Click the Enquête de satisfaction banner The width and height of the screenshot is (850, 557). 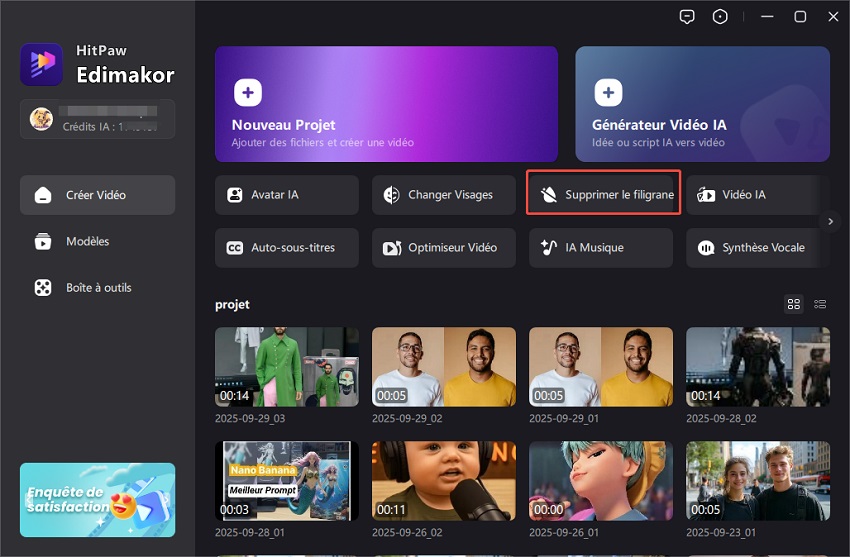97,500
